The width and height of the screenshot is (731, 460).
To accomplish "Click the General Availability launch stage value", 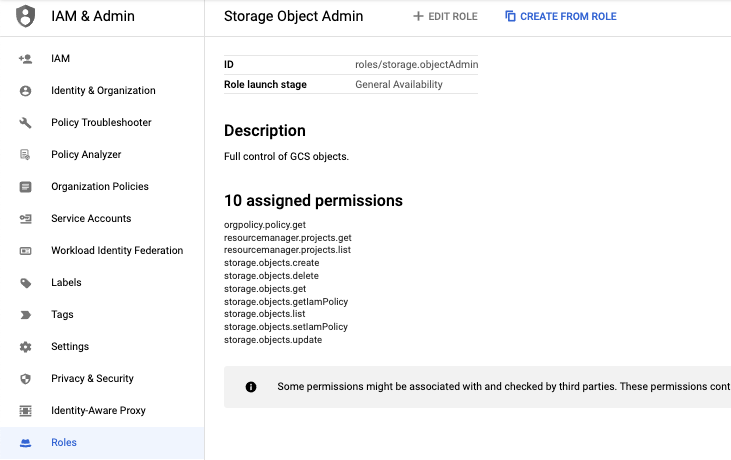I will point(399,85).
